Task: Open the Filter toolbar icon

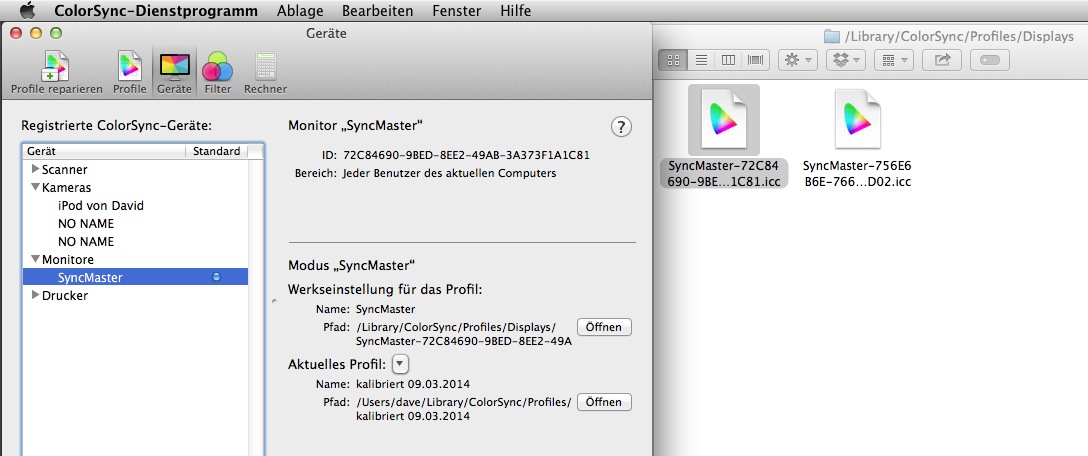Action: pyautogui.click(x=218, y=73)
